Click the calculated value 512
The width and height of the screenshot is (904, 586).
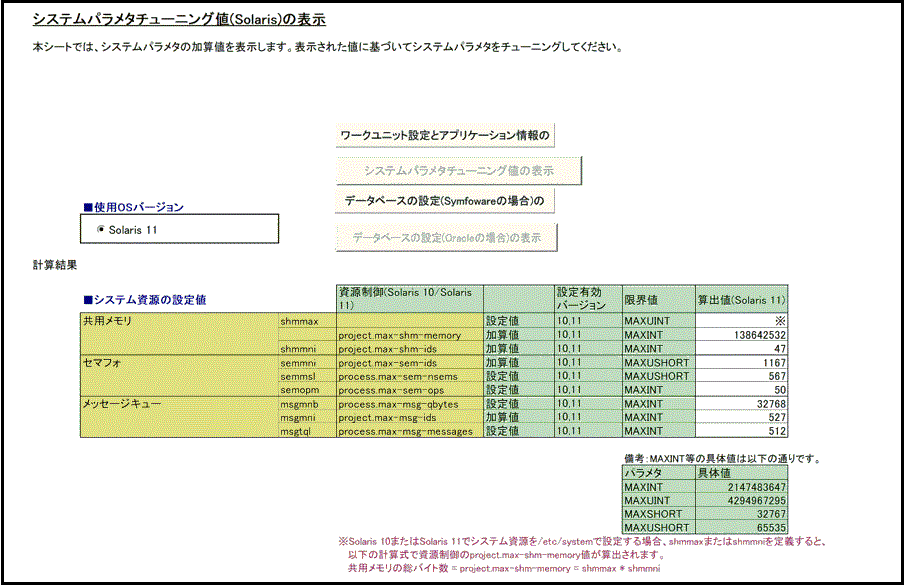(741, 431)
